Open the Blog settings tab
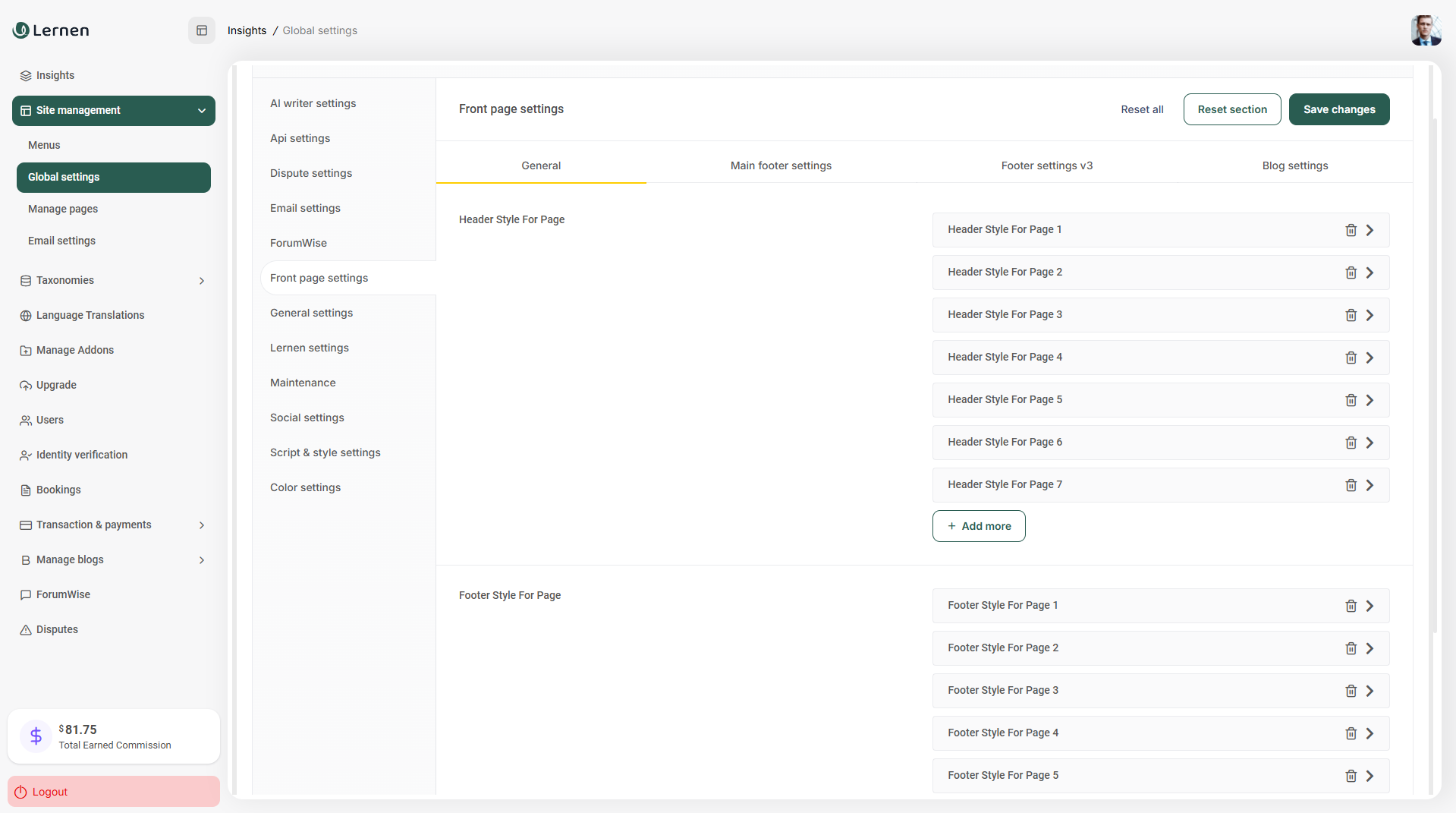This screenshot has width=1456, height=813. click(x=1294, y=165)
